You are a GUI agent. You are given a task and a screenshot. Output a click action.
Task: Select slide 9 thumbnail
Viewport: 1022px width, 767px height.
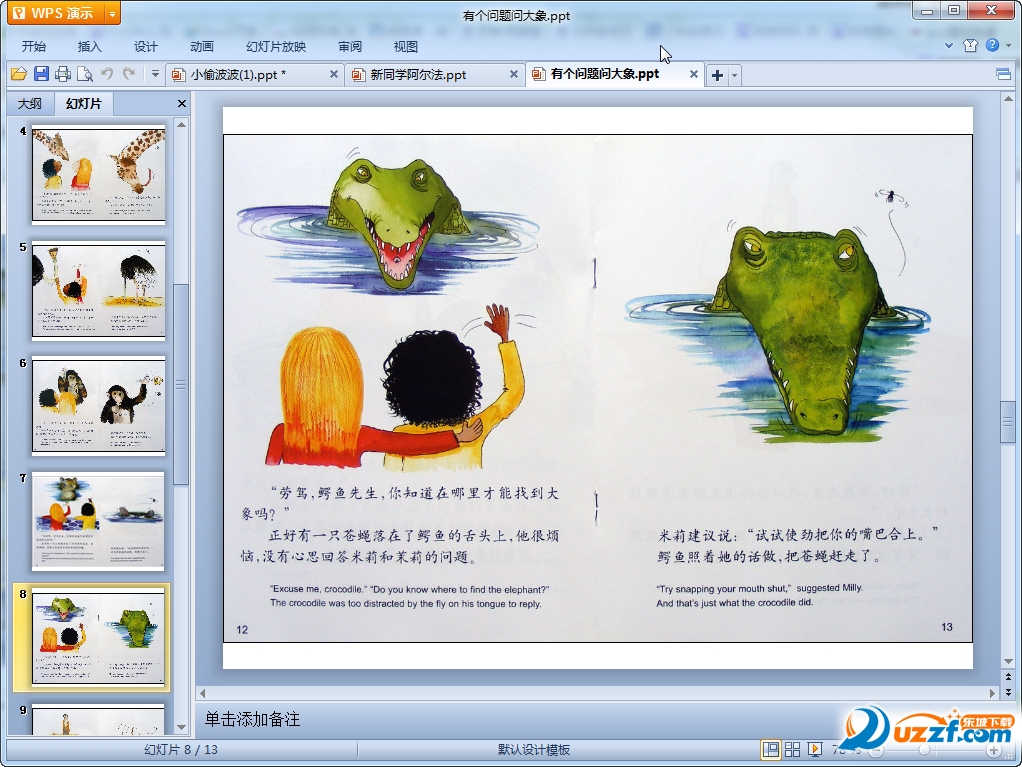98,719
